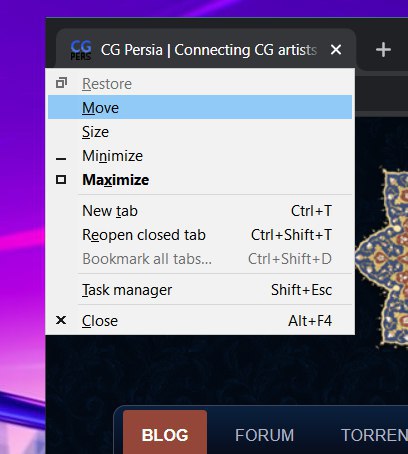Click the new tab plus button
Screen dimensions: 408x454
click(x=383, y=50)
